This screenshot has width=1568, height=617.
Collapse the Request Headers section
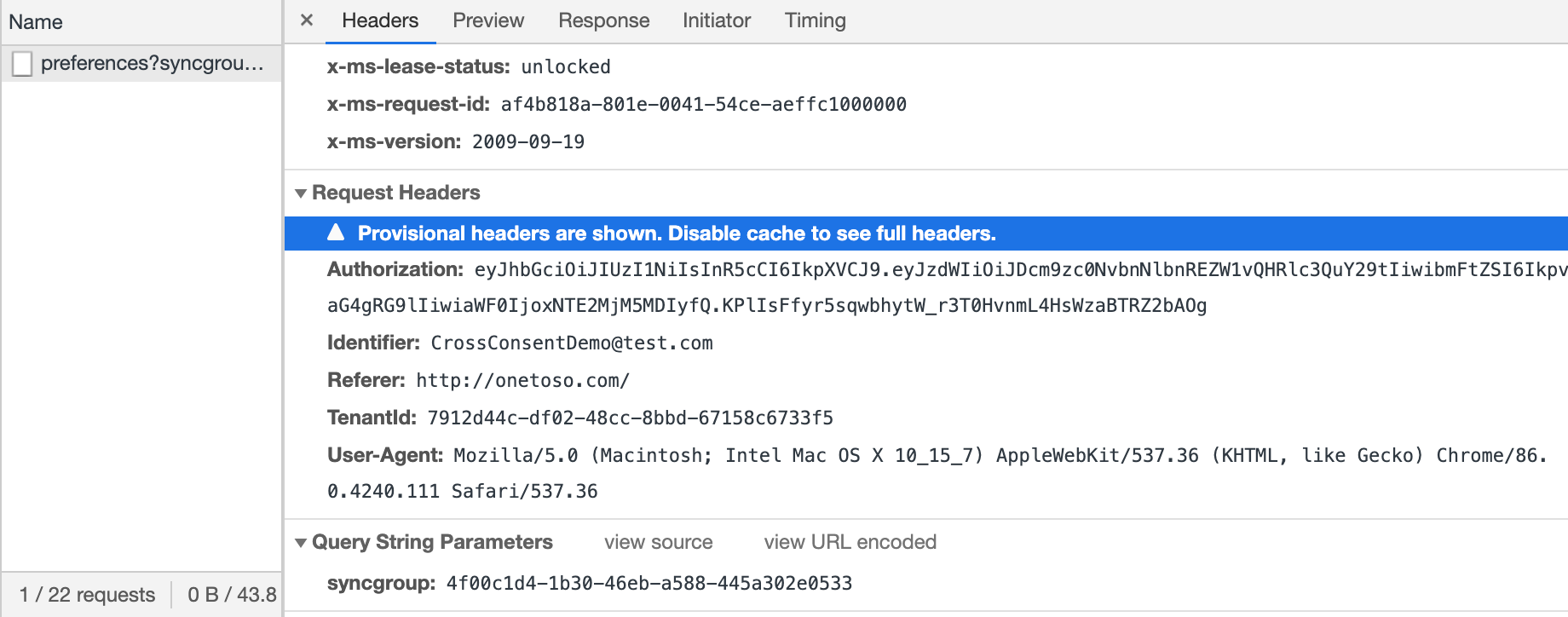tap(301, 193)
